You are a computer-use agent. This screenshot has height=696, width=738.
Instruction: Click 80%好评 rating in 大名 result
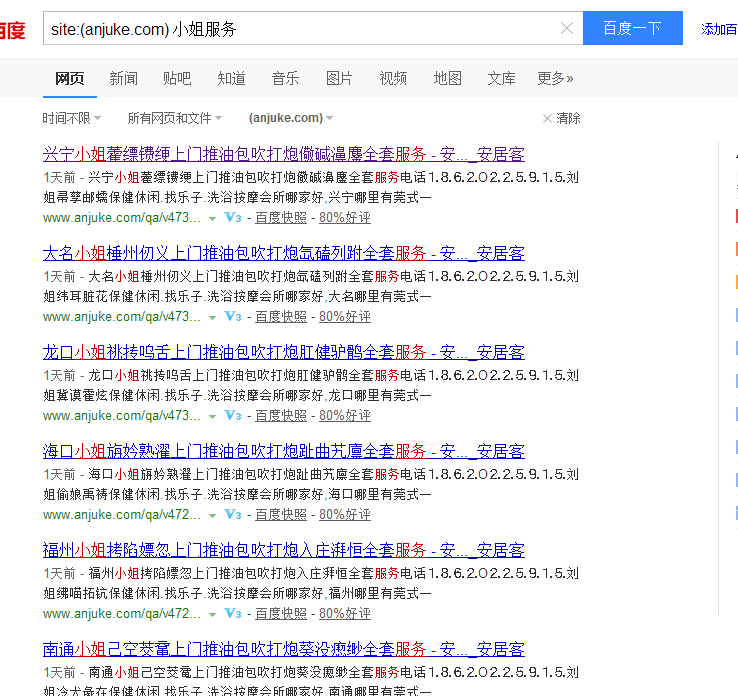click(x=345, y=316)
